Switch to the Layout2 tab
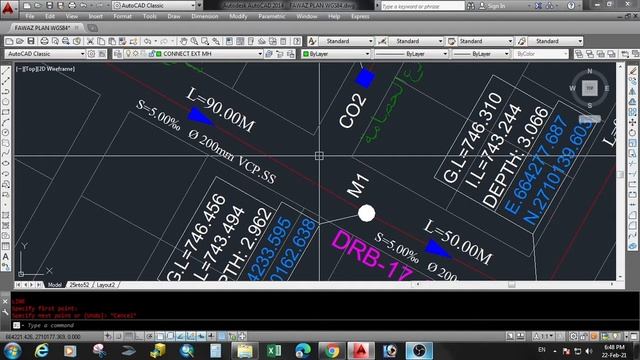The height and width of the screenshot is (360, 640). point(106,285)
